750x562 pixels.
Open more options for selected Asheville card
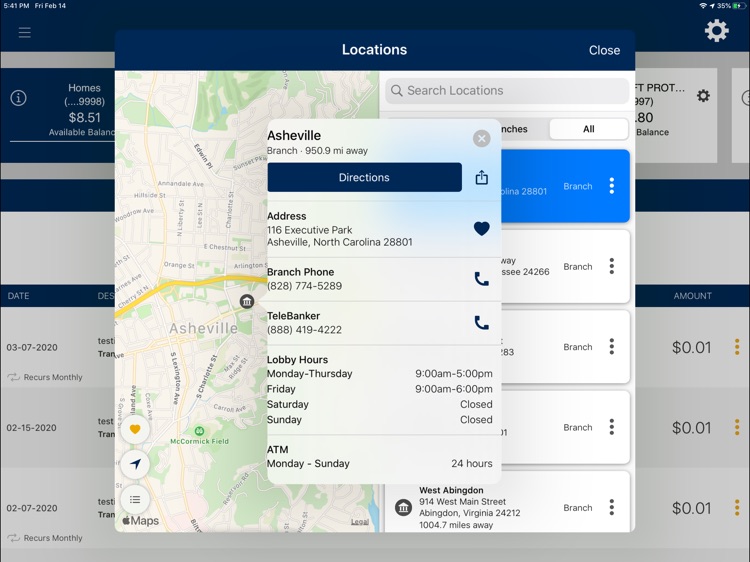coord(611,186)
